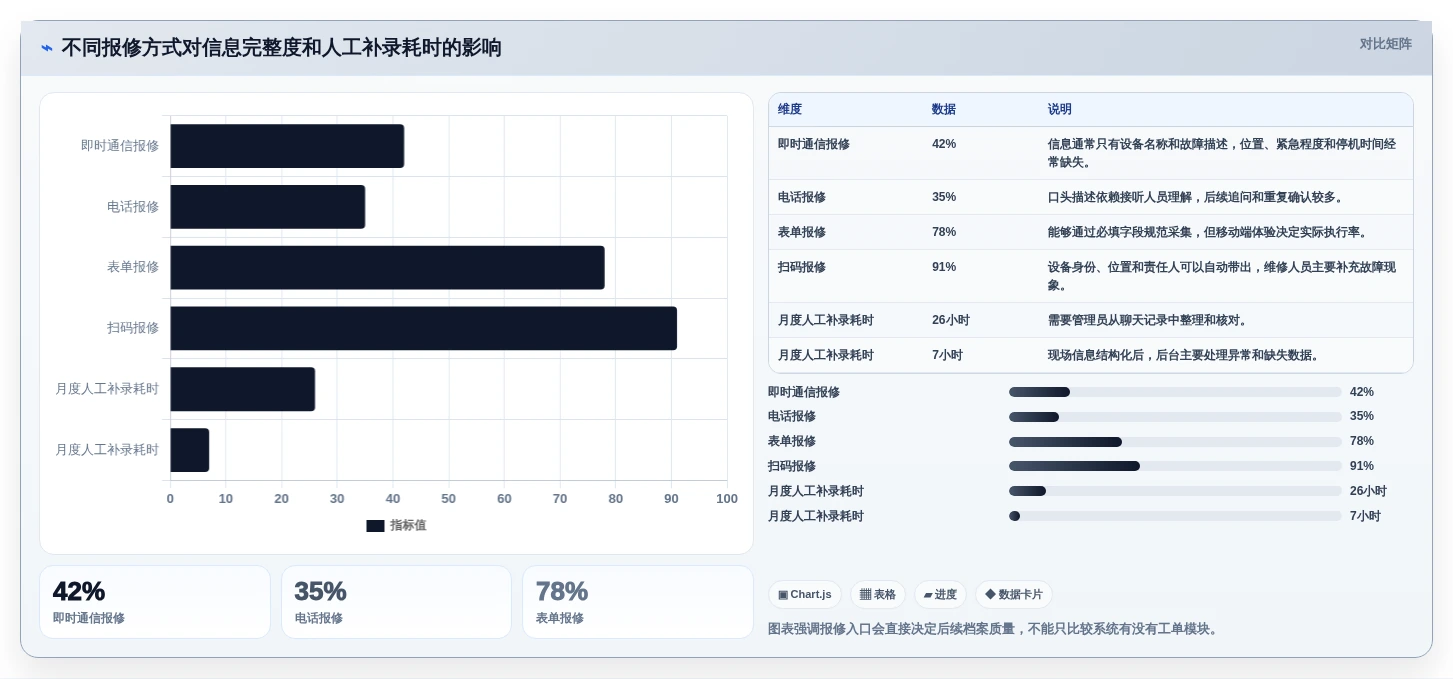Open the 78% 表单报修 stat card
The width and height of the screenshot is (1453, 679).
[x=638, y=602]
